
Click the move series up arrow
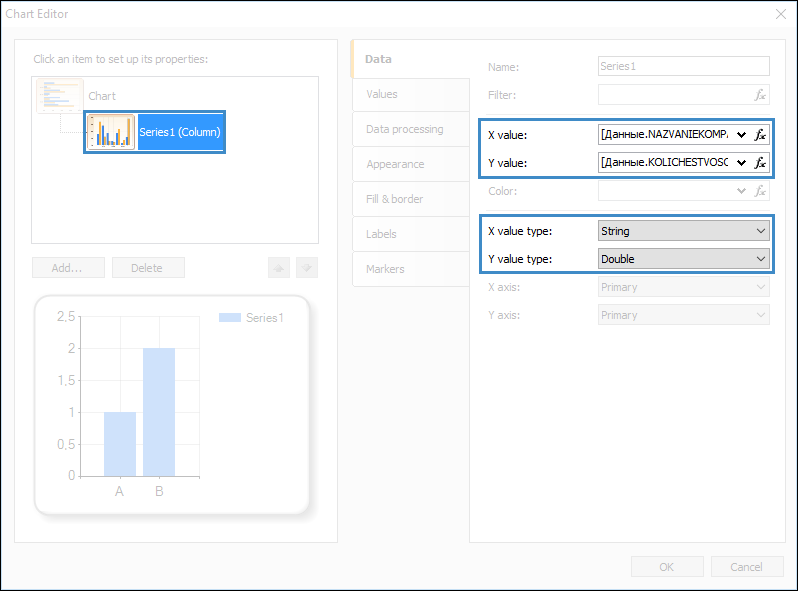279,268
